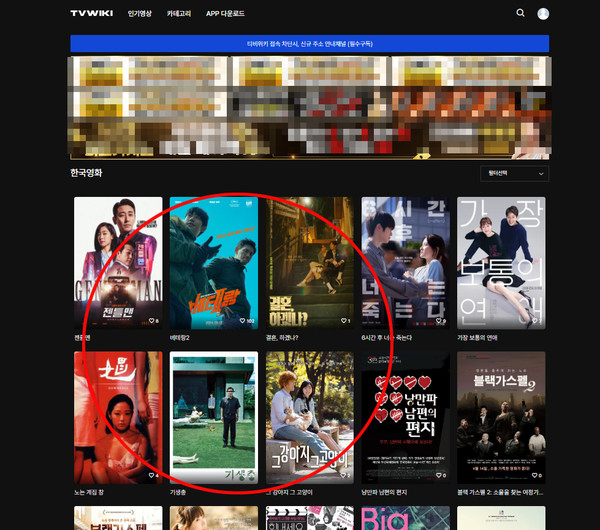Open the search magnifier icon
Screen dimensions: 600x530
(520, 13)
